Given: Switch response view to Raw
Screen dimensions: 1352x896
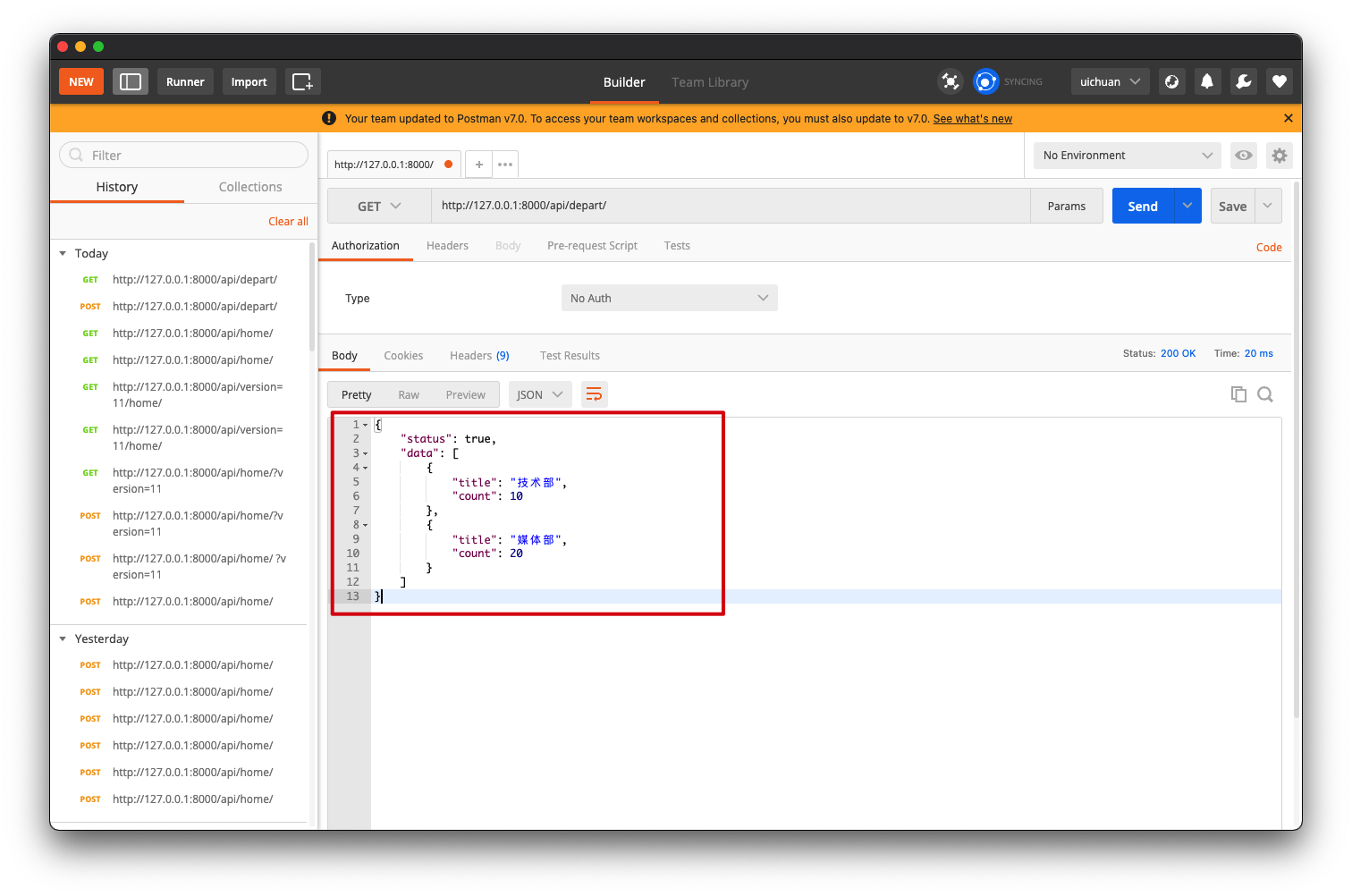Looking at the screenshot, I should [409, 395].
